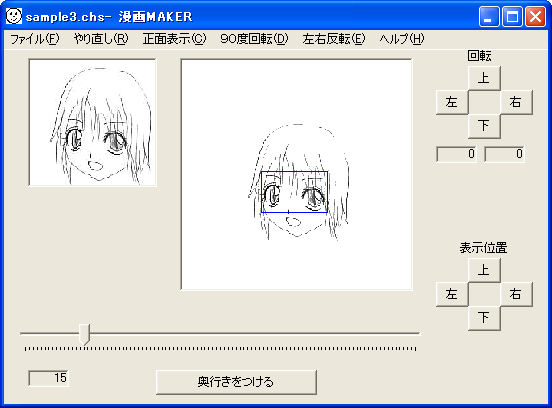552x408 pixels.
Task: Click inside the blue eye selection rectangle
Action: click(x=294, y=192)
